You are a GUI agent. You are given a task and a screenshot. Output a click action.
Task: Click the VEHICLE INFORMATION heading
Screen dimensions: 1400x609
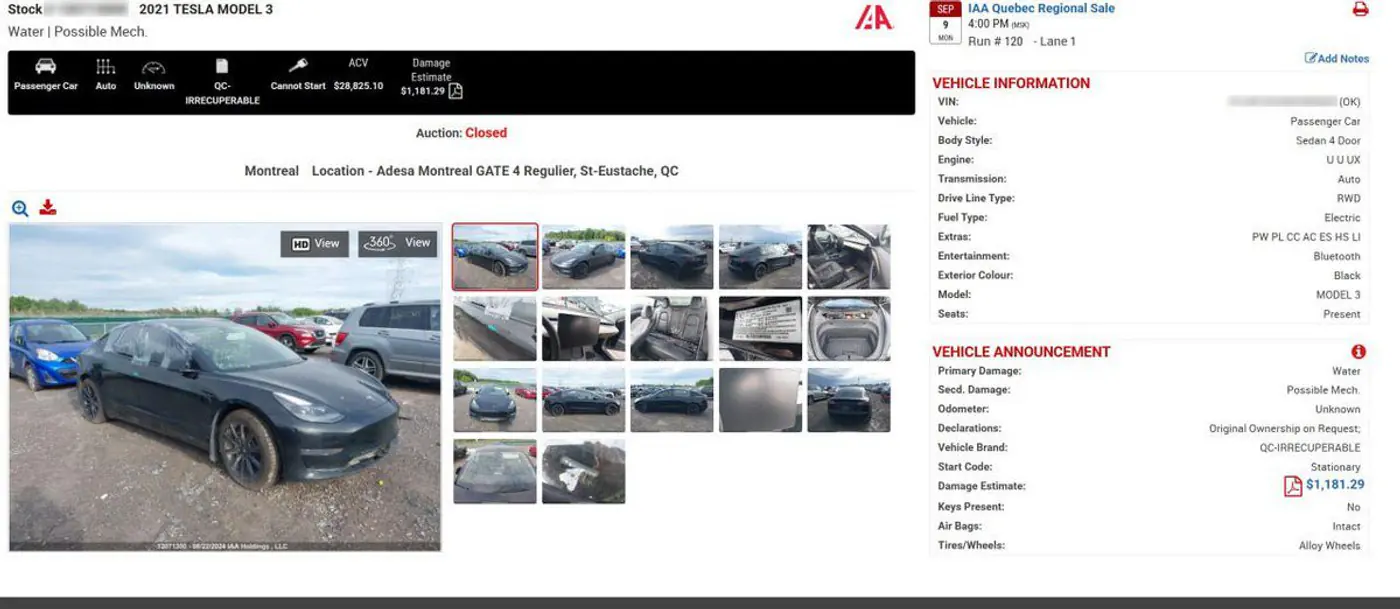point(1011,83)
